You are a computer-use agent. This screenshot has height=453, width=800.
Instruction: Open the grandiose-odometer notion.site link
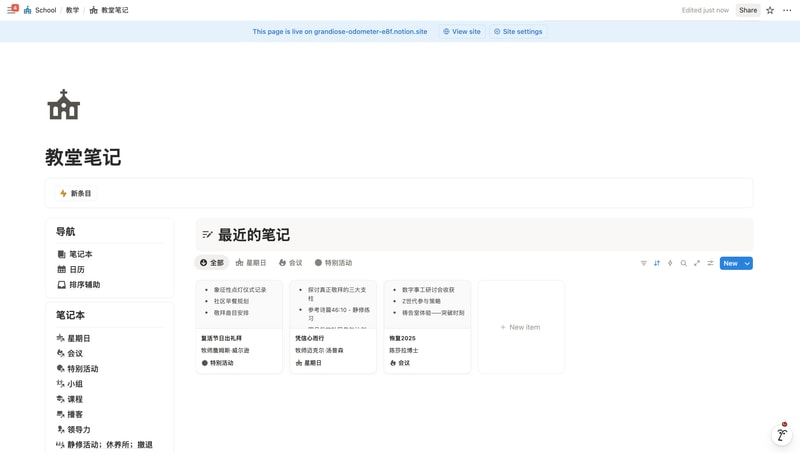point(370,32)
